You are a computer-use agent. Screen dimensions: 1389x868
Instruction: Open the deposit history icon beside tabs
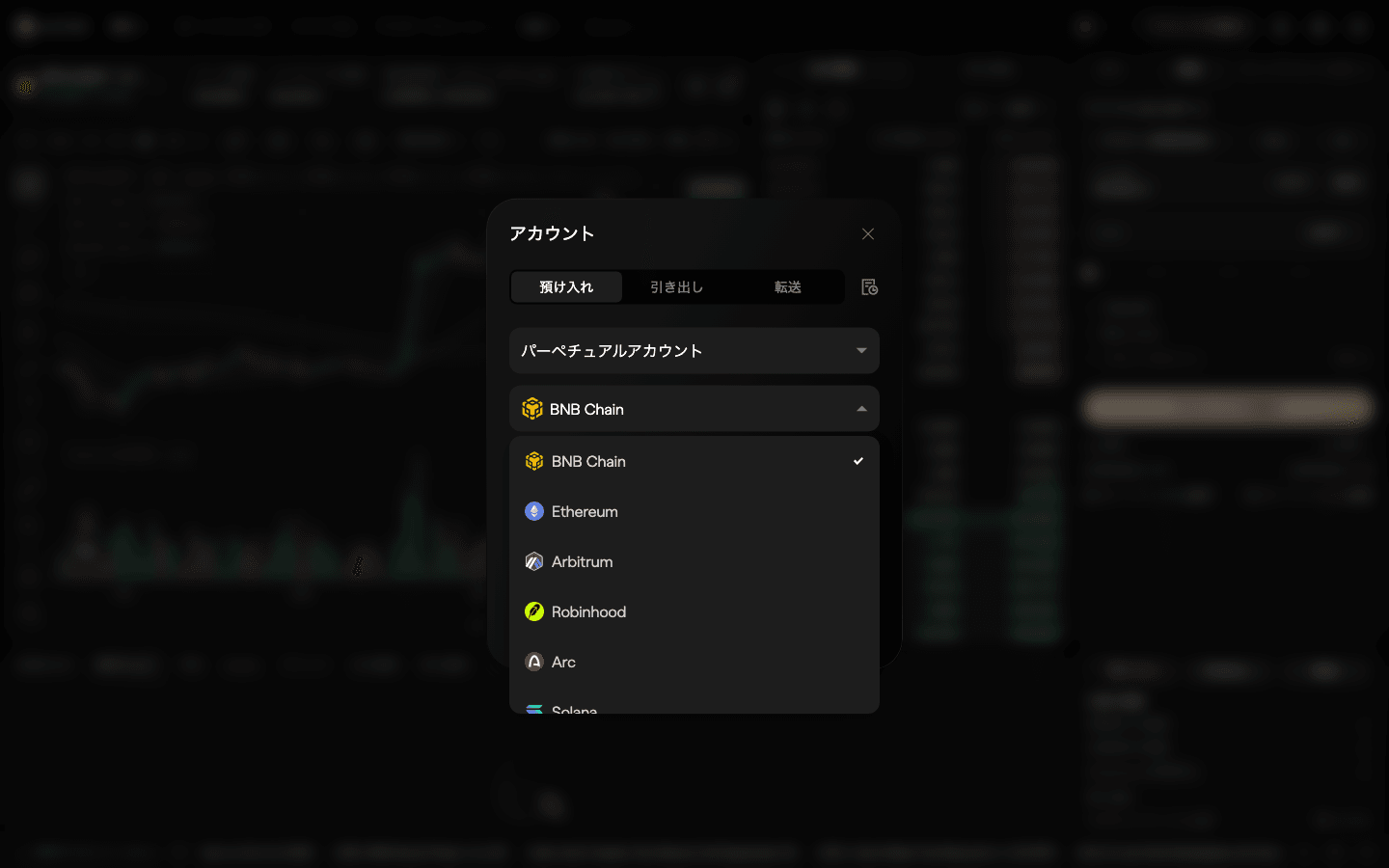[869, 287]
